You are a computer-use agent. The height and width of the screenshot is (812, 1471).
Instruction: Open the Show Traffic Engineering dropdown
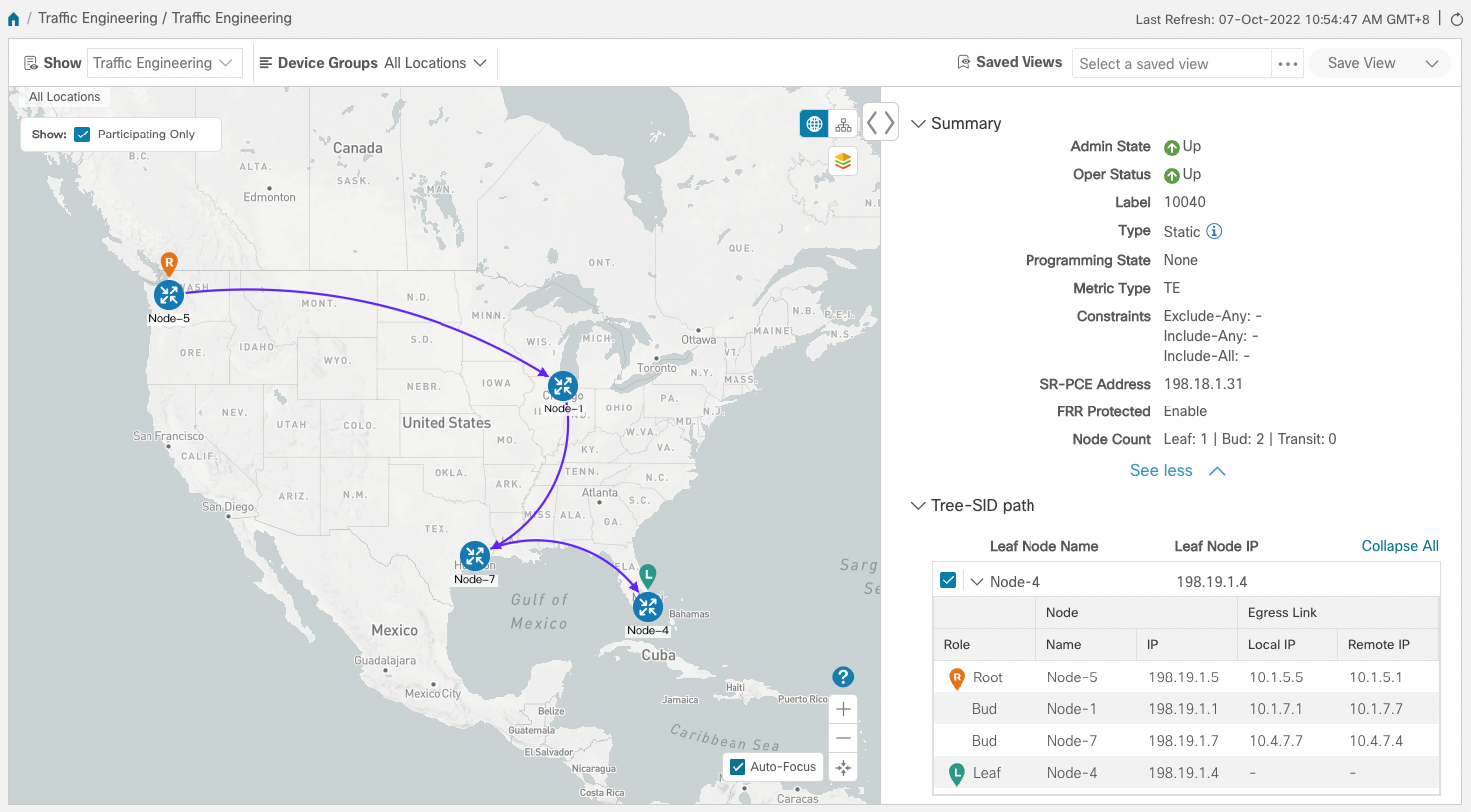pyautogui.click(x=163, y=63)
